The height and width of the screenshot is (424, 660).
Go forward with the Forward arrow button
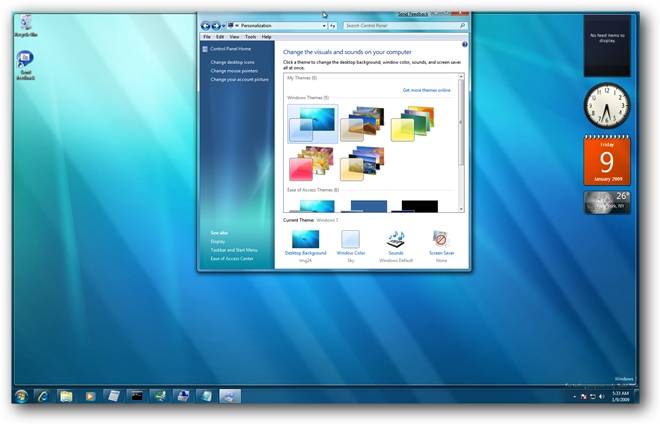[x=216, y=26]
